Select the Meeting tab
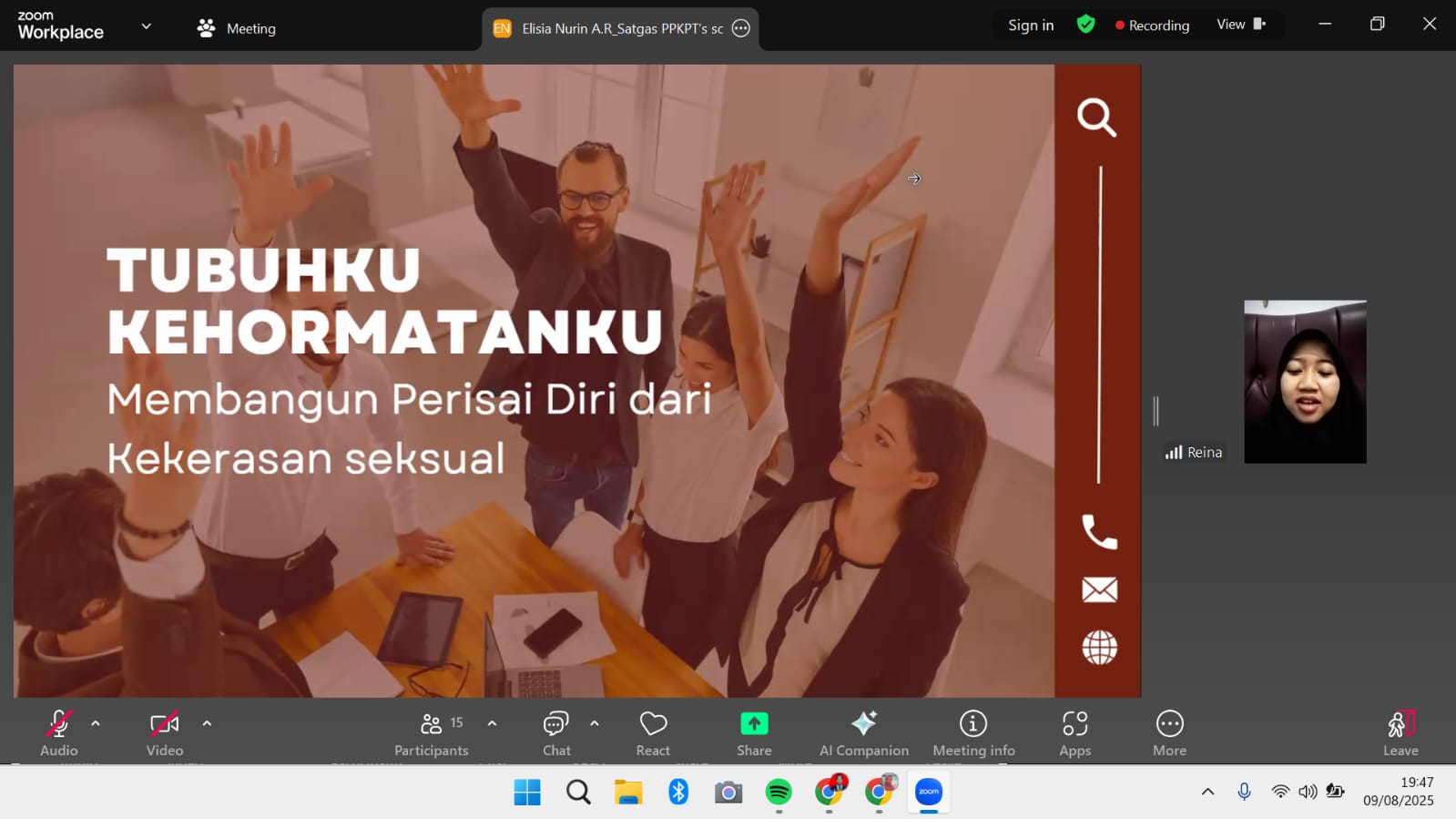Screen dimensions: 1456x819 coord(237,28)
